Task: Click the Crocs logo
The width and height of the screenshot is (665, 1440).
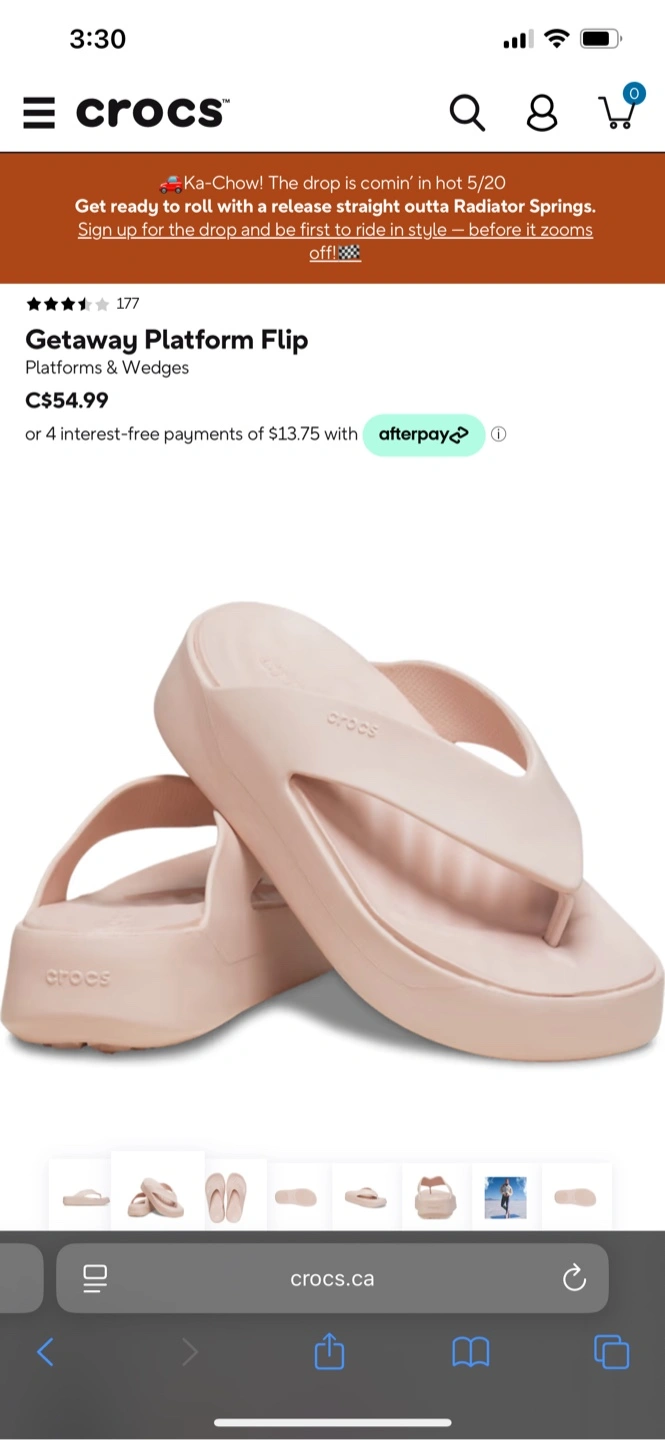Action: 152,113
